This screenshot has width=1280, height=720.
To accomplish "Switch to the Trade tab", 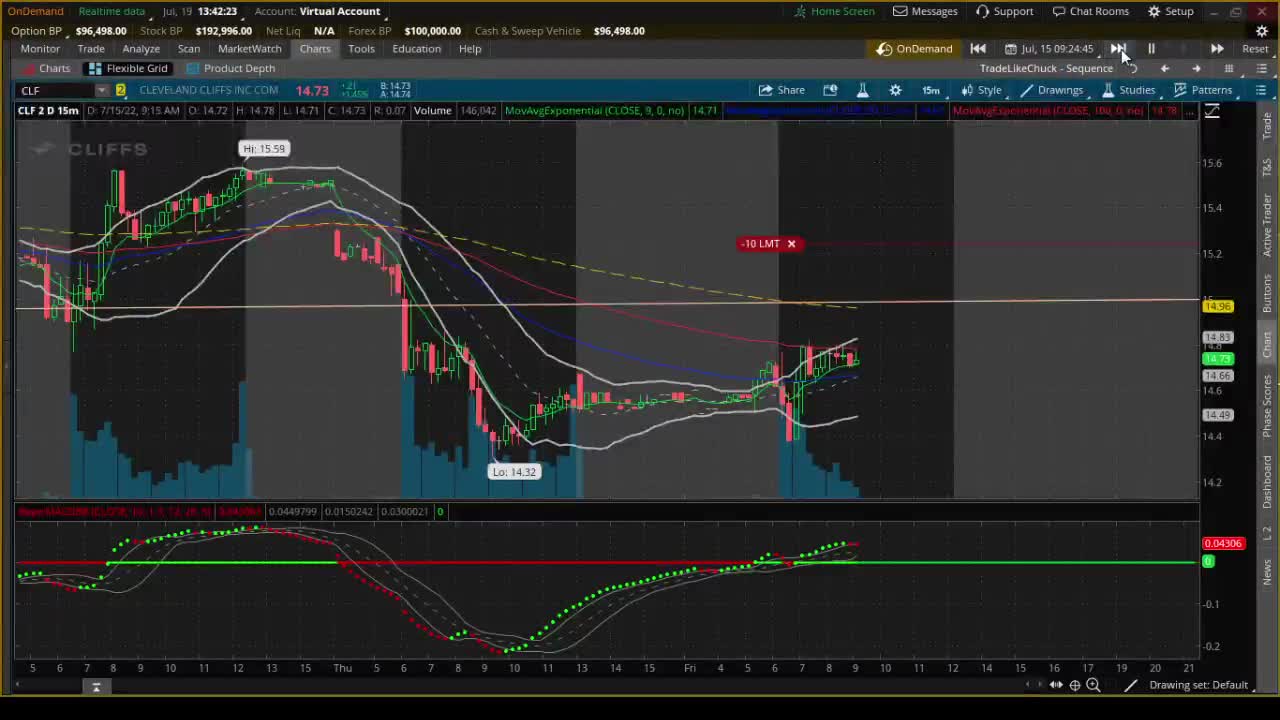I will pyautogui.click(x=91, y=48).
